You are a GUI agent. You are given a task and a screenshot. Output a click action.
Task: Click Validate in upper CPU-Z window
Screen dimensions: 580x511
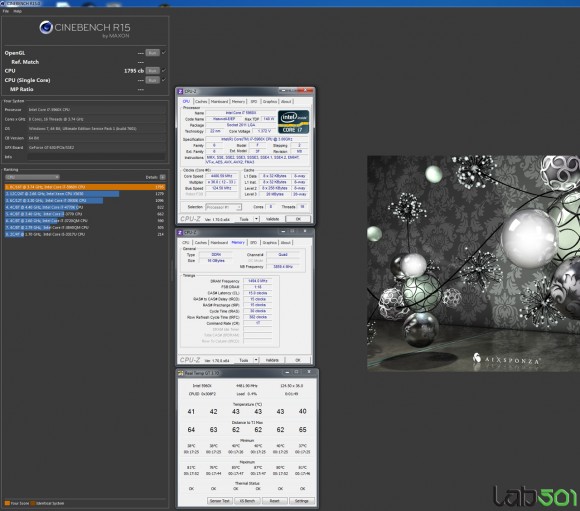click(273, 219)
